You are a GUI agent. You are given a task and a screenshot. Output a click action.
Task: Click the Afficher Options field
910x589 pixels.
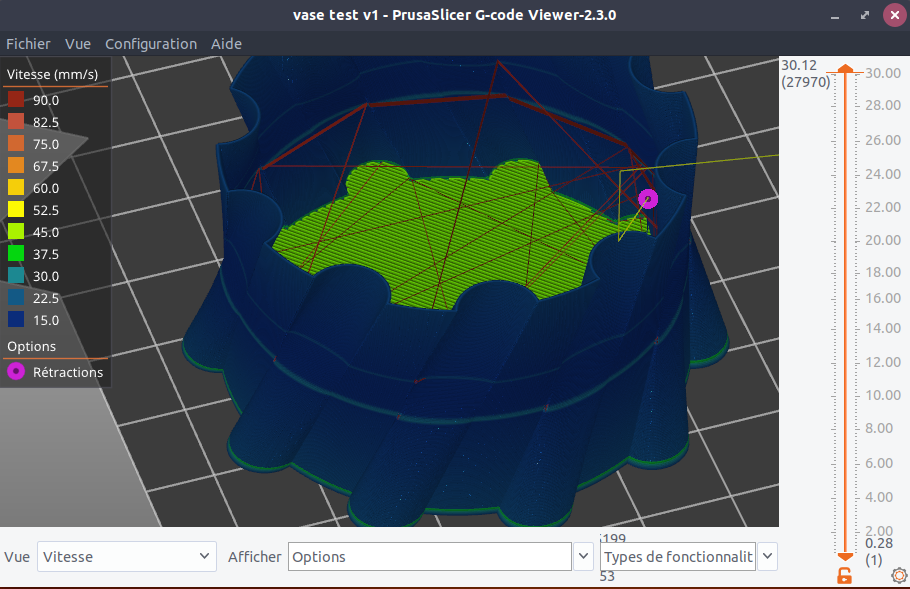click(429, 557)
